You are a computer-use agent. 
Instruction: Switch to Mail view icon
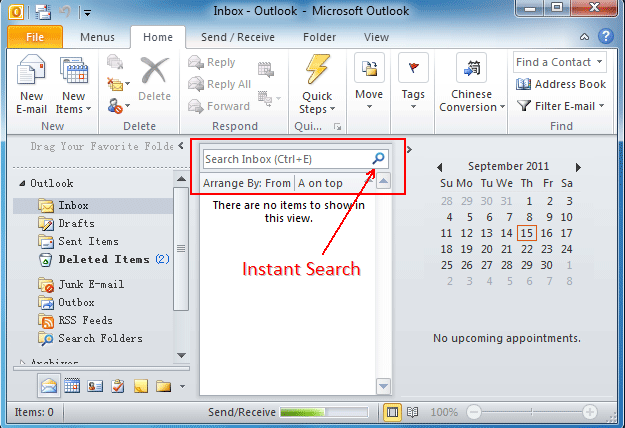pos(49,386)
